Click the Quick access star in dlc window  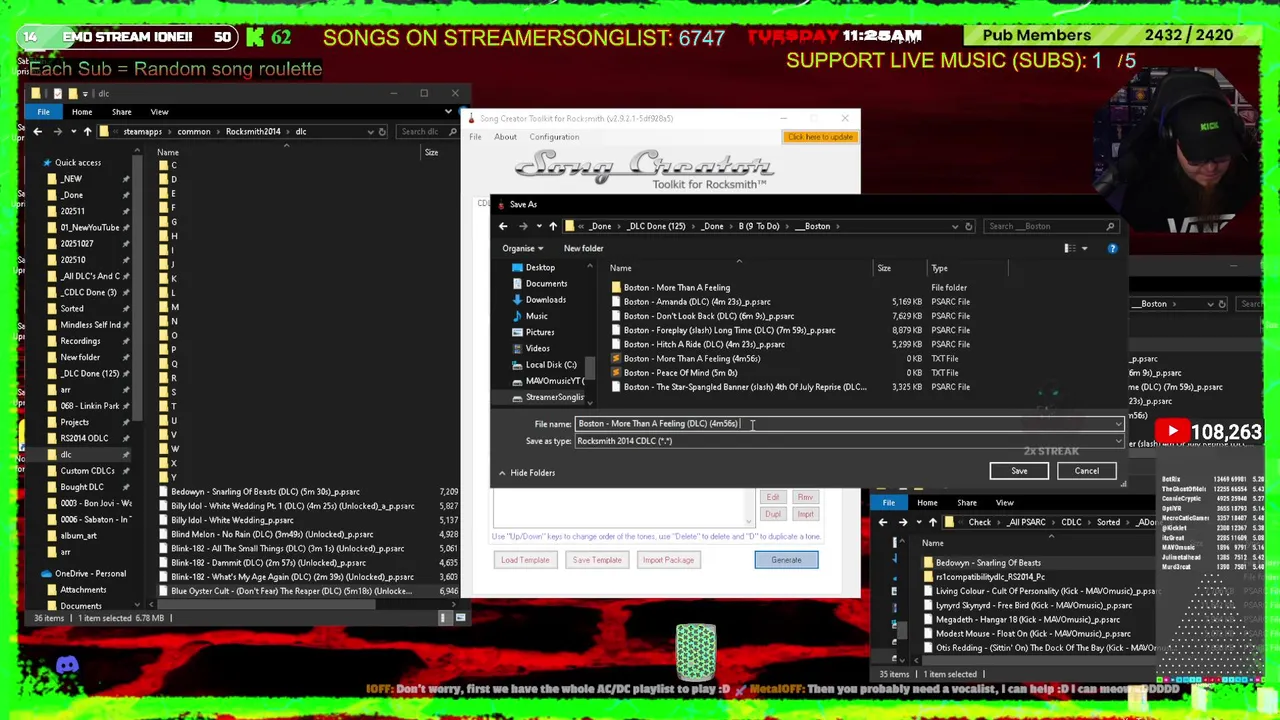[46, 162]
